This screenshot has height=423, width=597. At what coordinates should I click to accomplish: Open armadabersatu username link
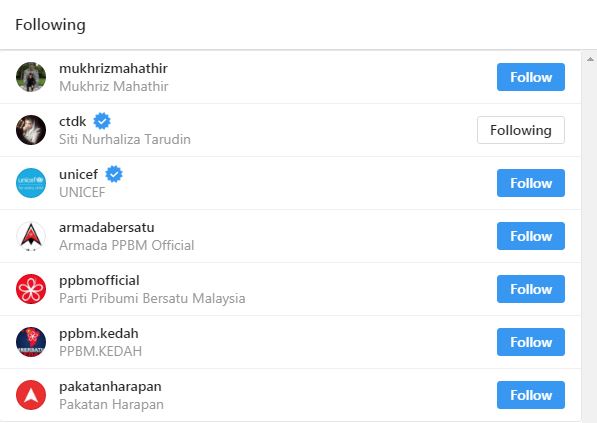(x=107, y=227)
